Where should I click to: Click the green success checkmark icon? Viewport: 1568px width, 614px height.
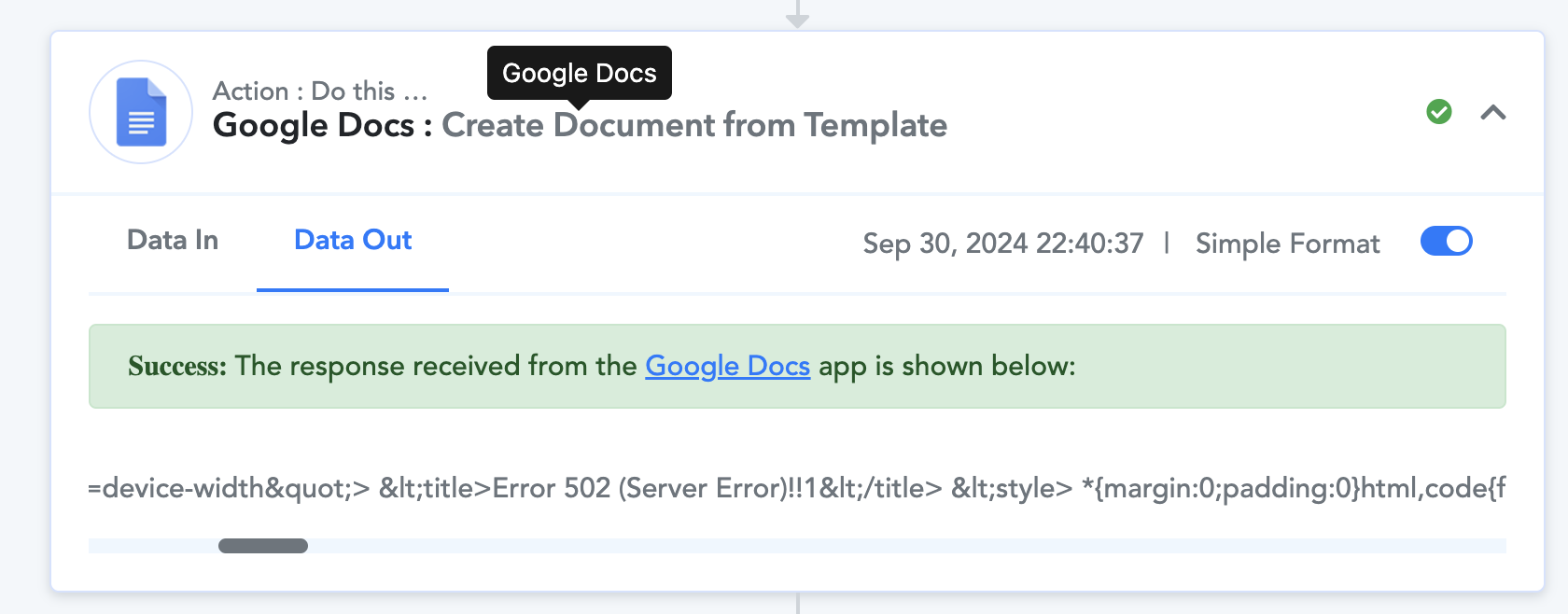(1439, 112)
